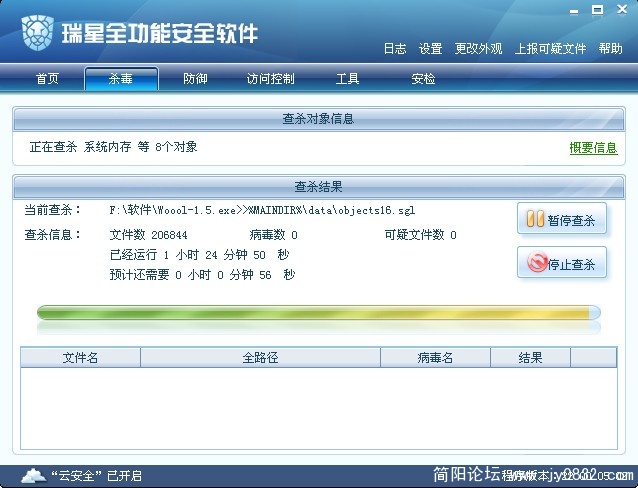
Task: Click the “云安全”已开启 status text
Action: [x=96, y=475]
